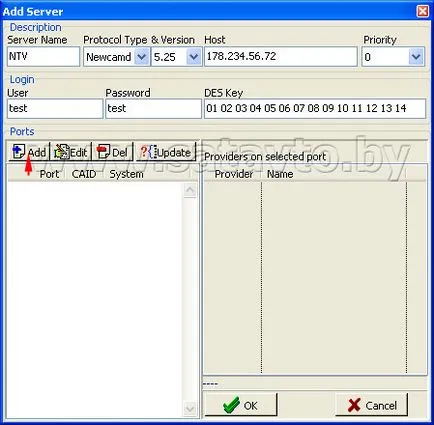
Task: Click the green checkmark OK button
Action: pyautogui.click(x=241, y=405)
